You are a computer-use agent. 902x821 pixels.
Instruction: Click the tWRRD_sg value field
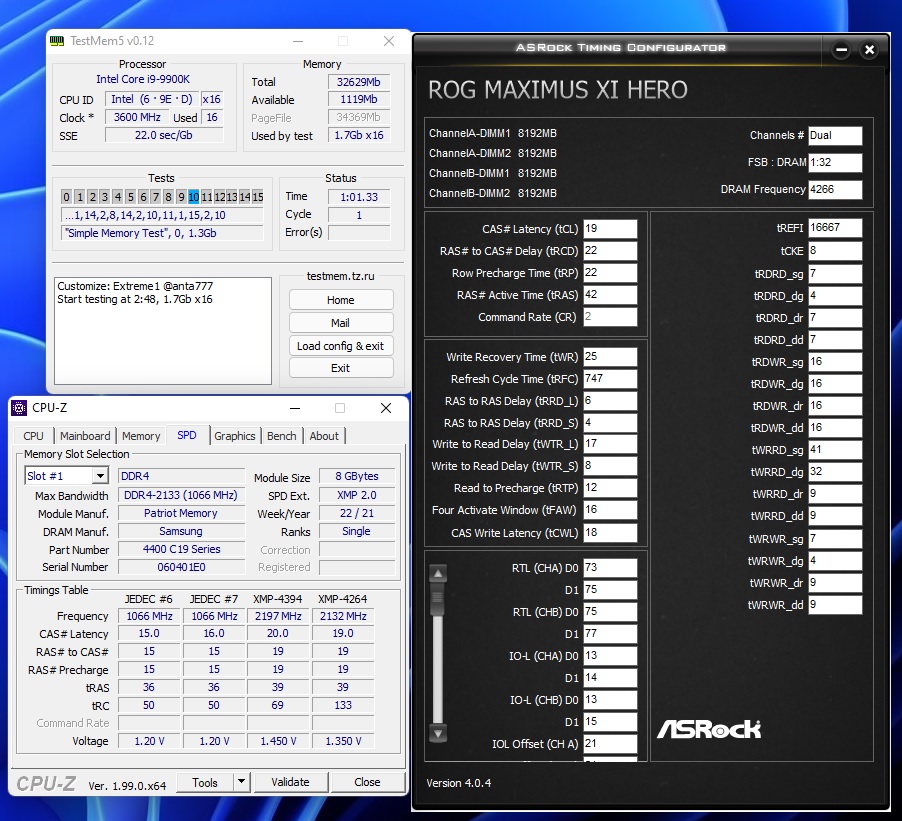click(835, 450)
